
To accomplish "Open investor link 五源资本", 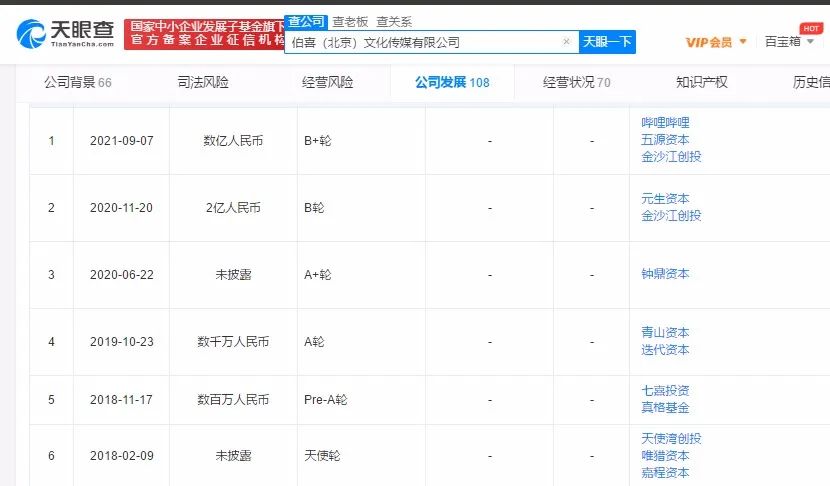I will click(x=665, y=139).
